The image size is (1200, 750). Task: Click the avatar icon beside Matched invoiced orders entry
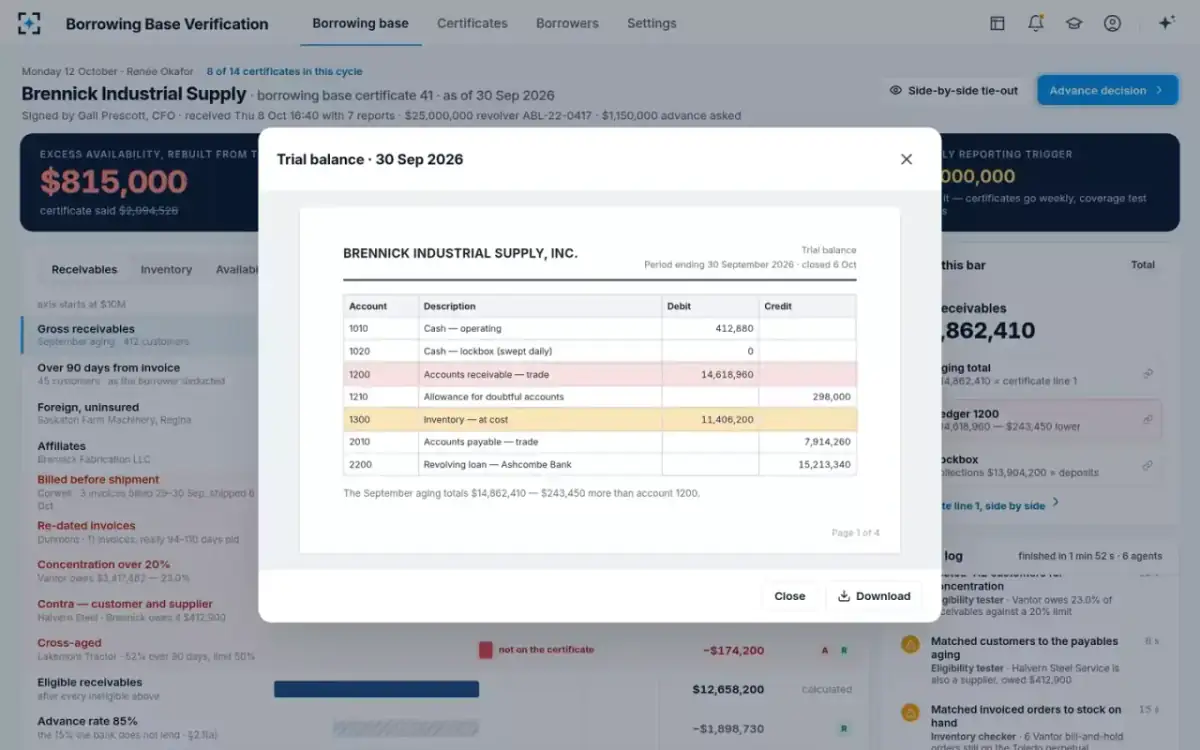[910, 713]
